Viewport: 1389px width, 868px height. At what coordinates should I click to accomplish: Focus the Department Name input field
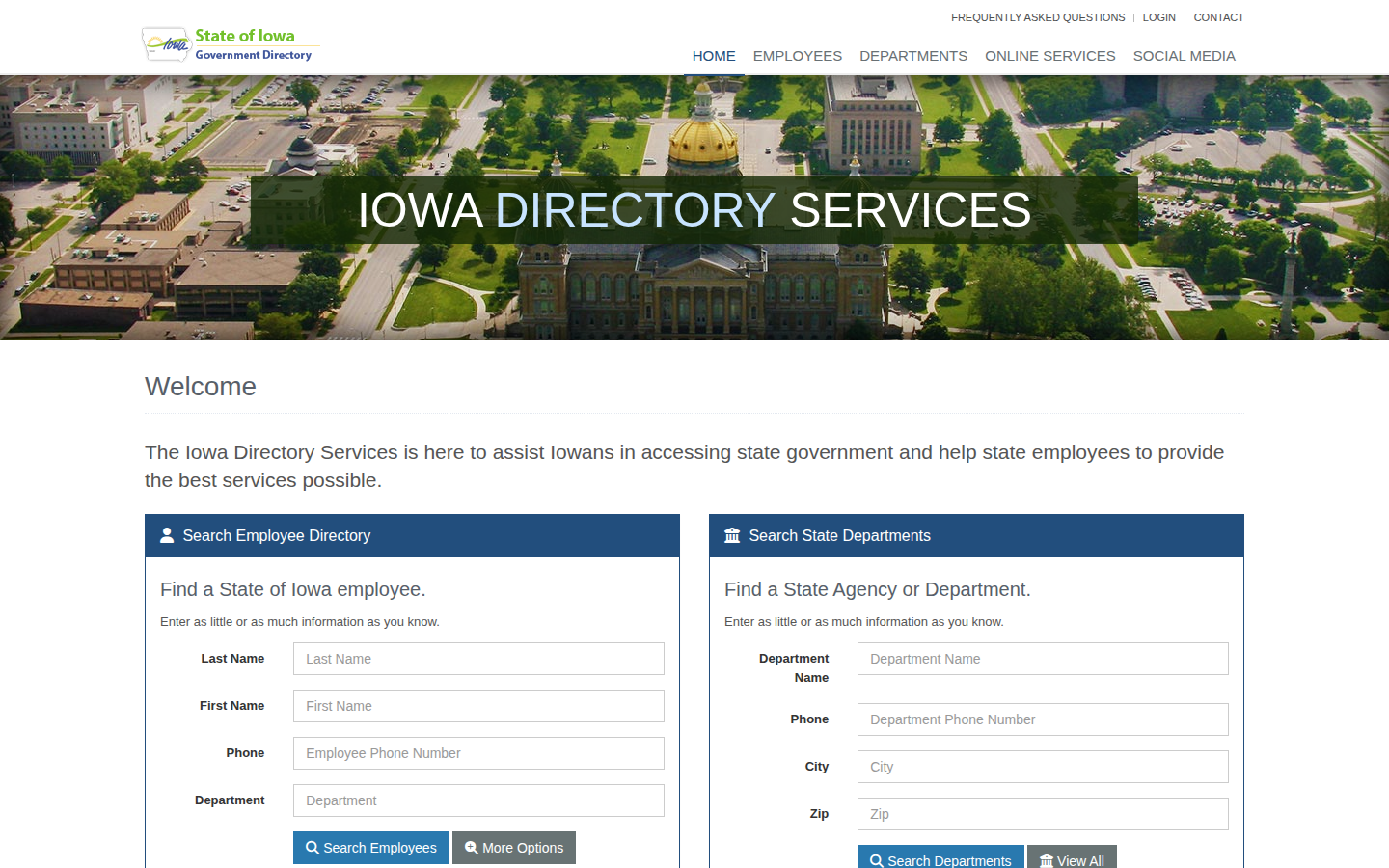(x=1043, y=659)
